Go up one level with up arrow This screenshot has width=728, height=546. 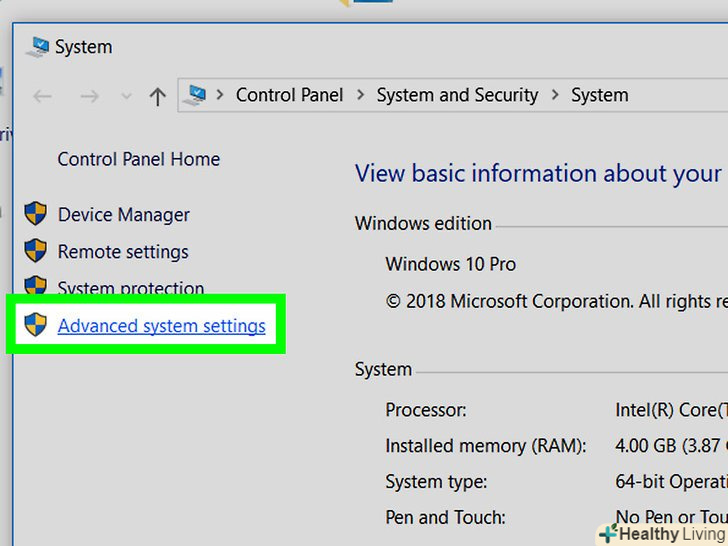pos(157,96)
